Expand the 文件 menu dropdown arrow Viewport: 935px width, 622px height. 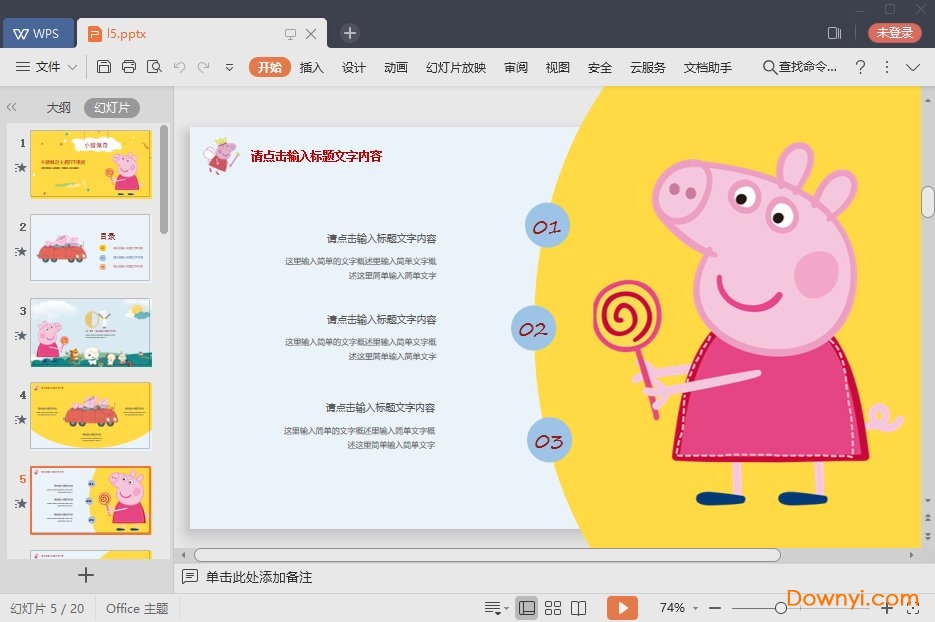(72, 67)
